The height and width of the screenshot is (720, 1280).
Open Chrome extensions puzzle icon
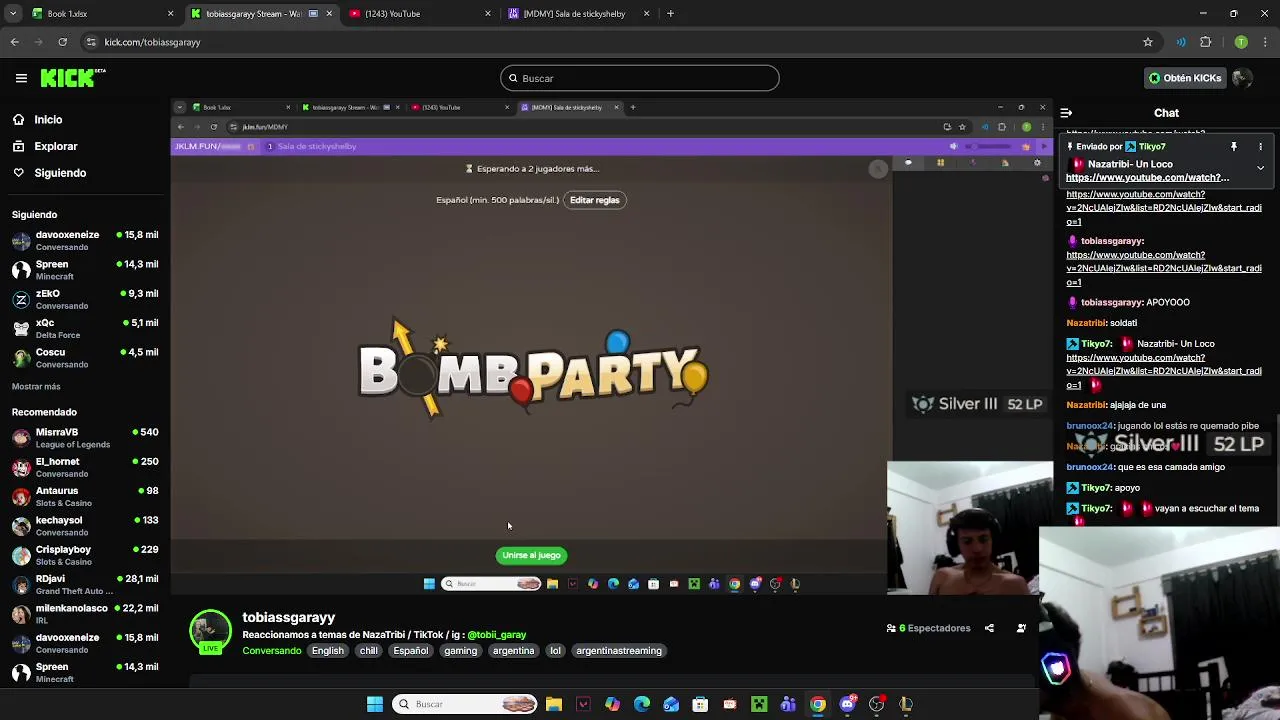pos(1205,42)
